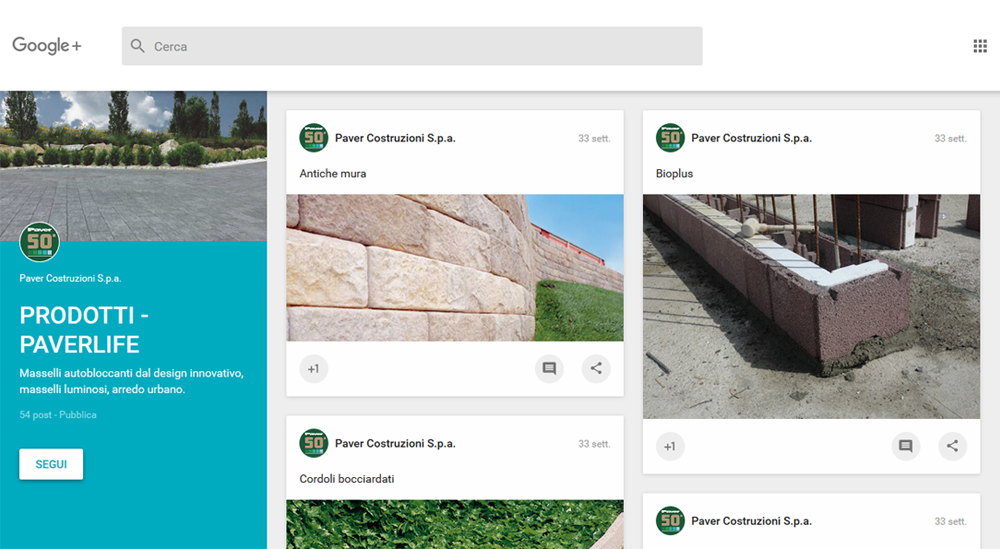Click the date on Cordoli bocciardati post
The image size is (1000, 549).
click(594, 444)
